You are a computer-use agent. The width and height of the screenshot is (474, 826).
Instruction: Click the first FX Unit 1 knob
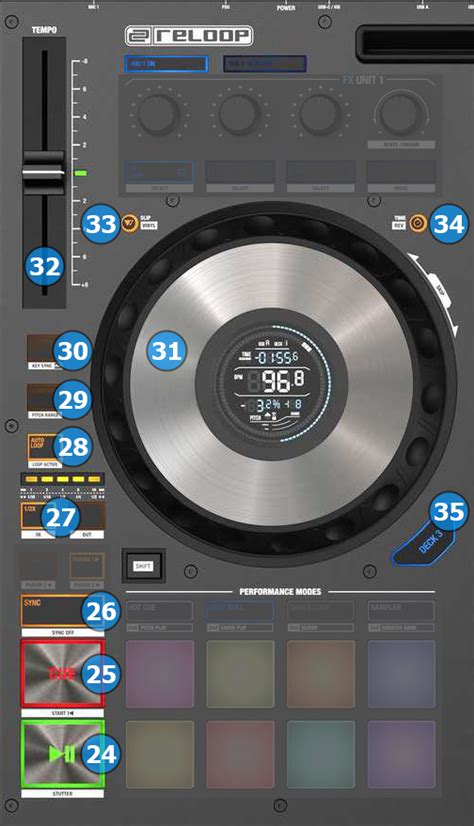tap(159, 114)
